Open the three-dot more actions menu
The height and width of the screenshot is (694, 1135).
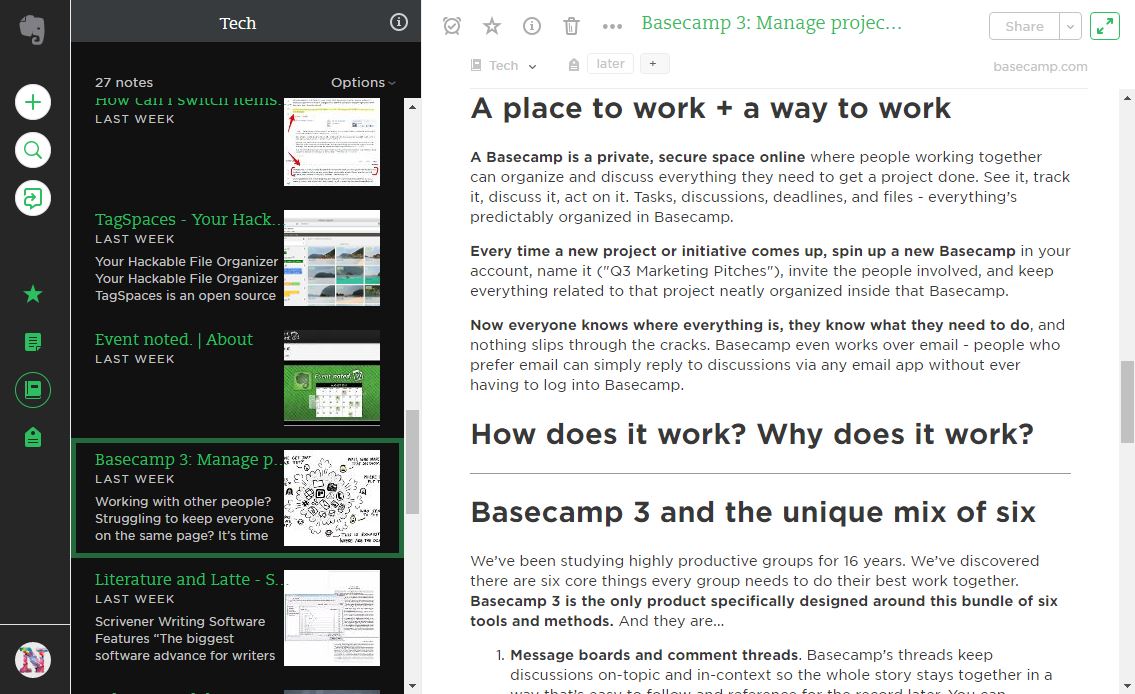pos(601,26)
